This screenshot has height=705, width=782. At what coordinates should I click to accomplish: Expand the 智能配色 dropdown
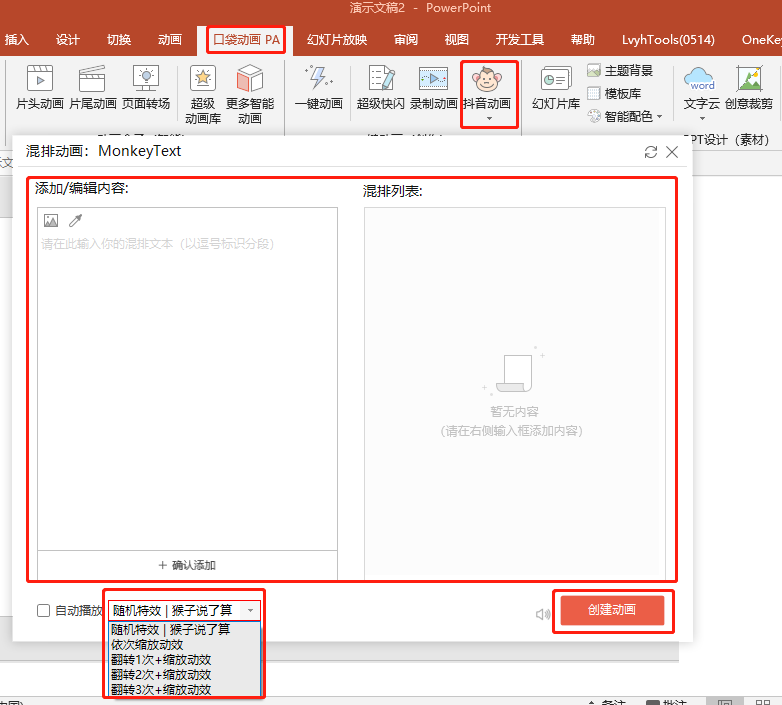point(660,116)
